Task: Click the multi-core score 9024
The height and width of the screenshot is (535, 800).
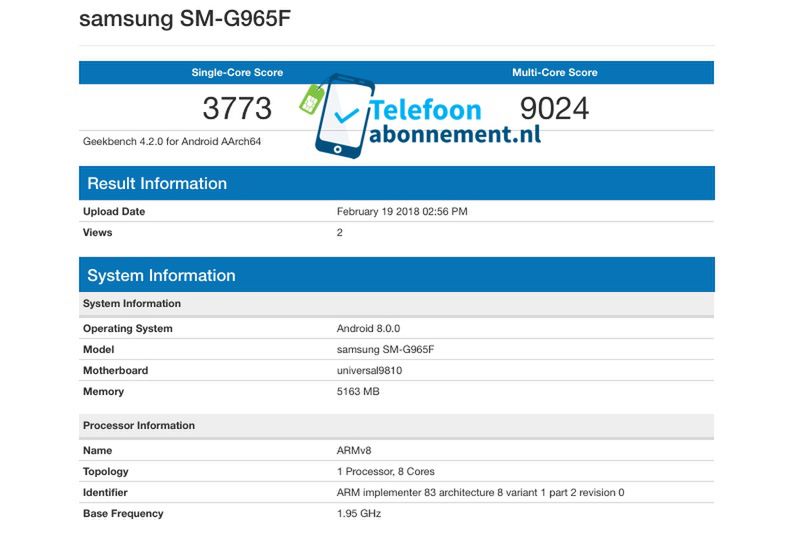Action: (555, 108)
